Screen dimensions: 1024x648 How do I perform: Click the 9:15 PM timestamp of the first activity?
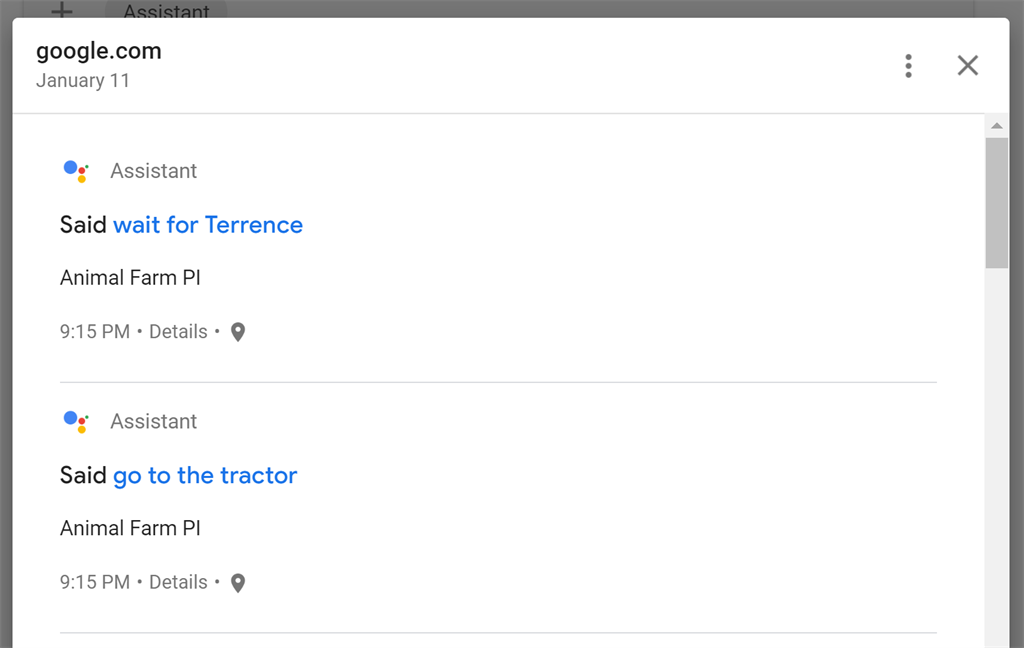[95, 331]
